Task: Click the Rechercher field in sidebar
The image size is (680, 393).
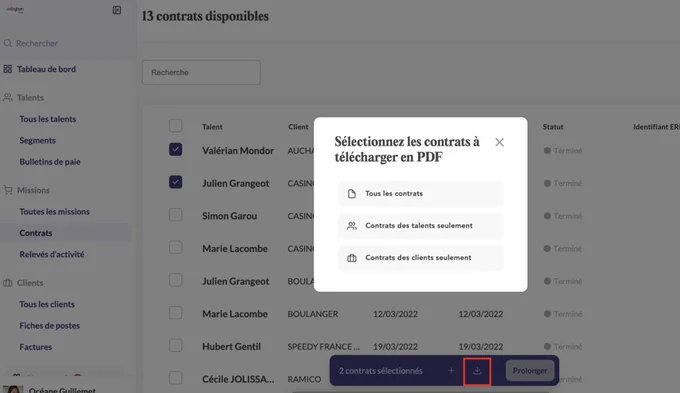Action: click(x=37, y=43)
